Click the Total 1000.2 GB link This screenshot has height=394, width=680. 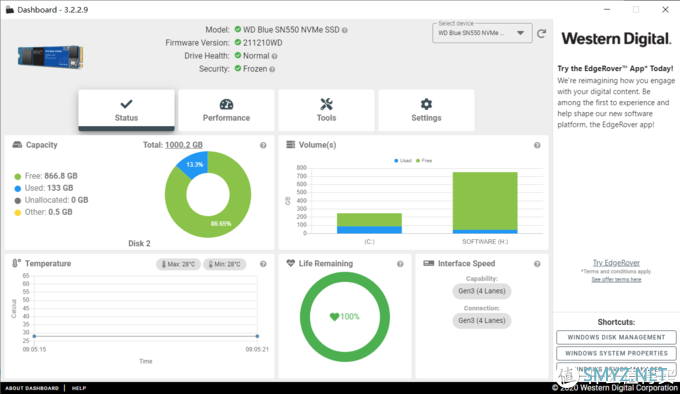tap(184, 145)
